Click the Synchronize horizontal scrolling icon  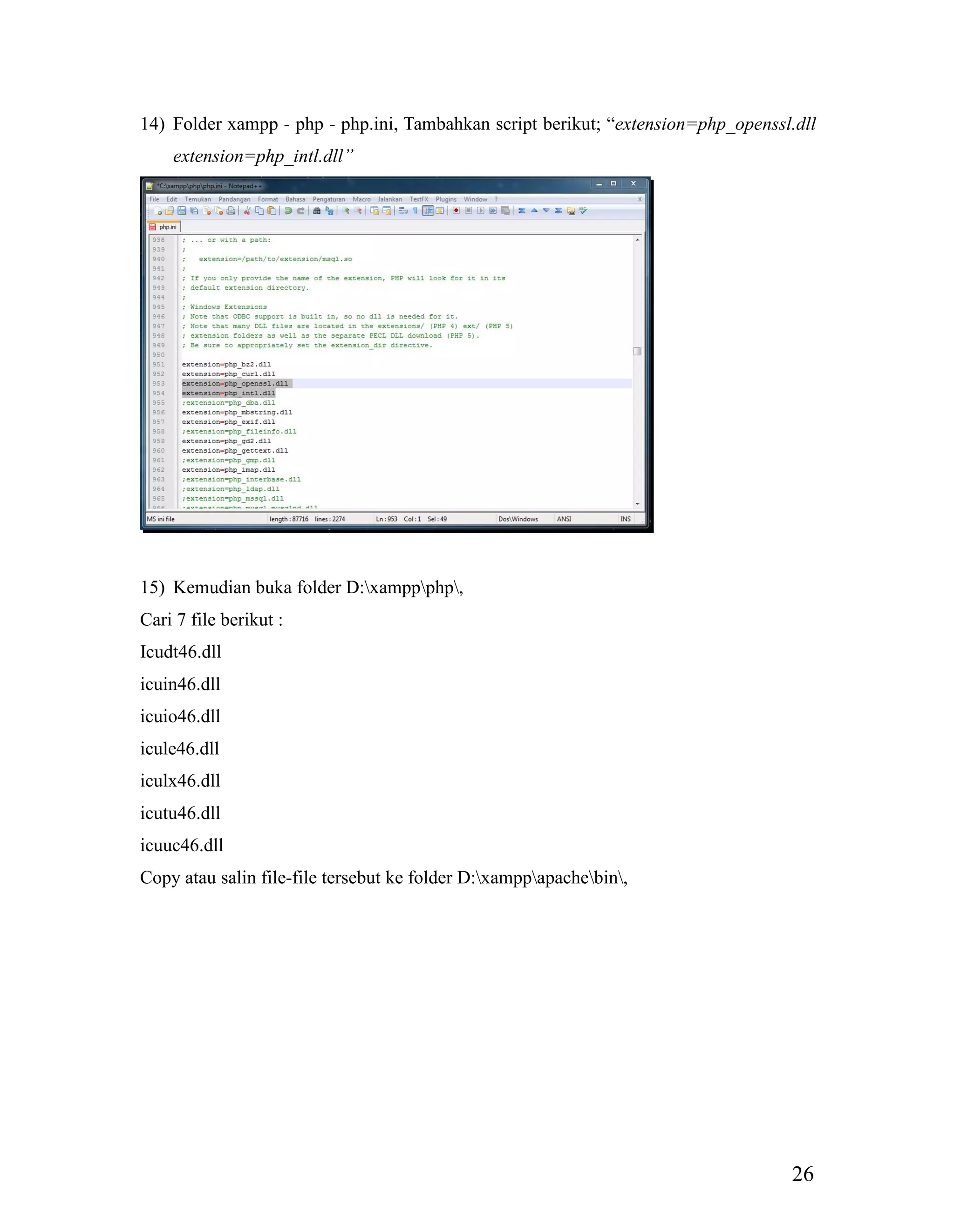[387, 211]
